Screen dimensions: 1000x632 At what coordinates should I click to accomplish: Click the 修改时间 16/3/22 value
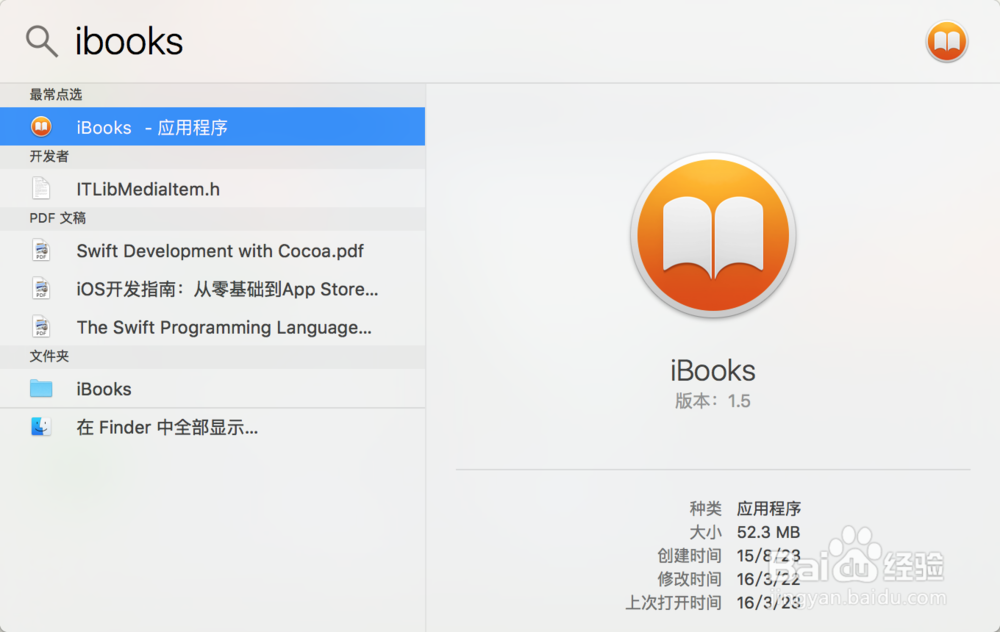(768, 579)
